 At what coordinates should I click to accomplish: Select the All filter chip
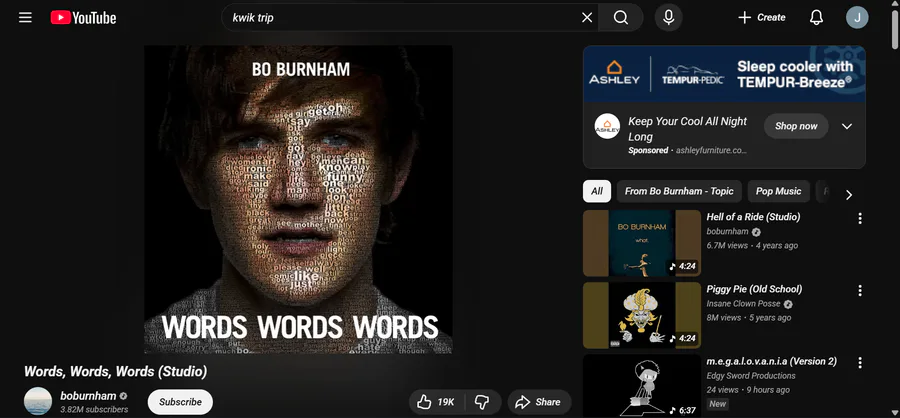coord(597,191)
